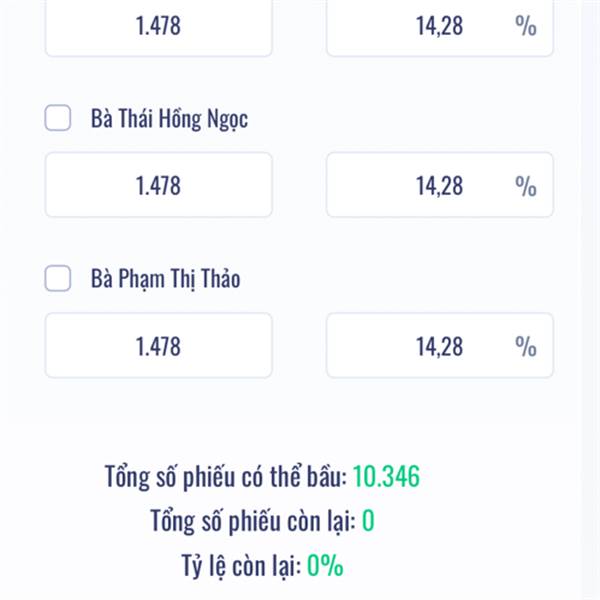Click the total votes value 10.346

(x=386, y=477)
